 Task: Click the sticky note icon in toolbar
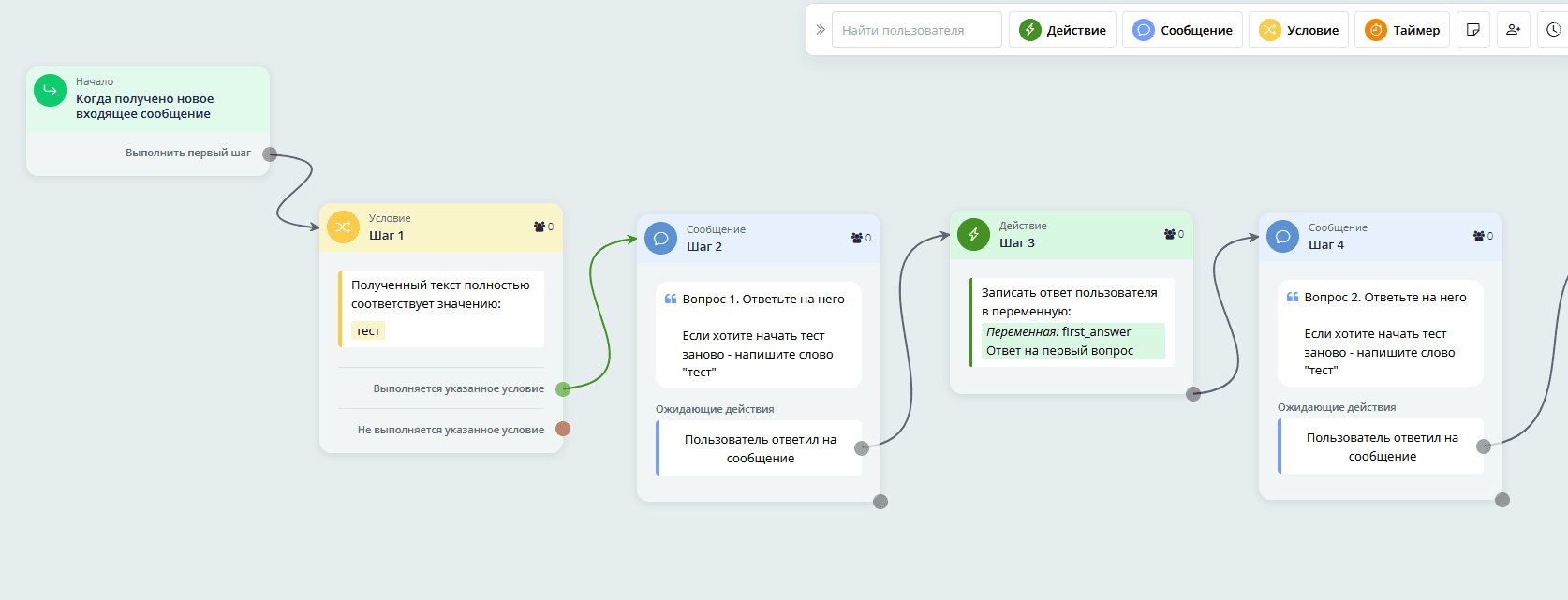point(1473,30)
